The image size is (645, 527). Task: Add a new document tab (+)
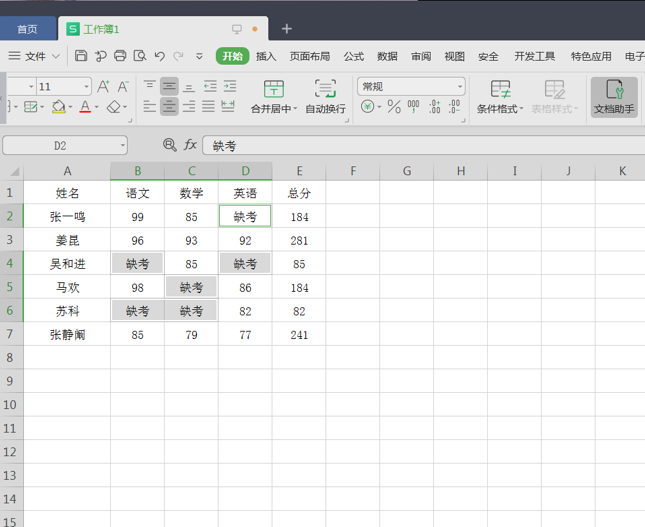click(287, 28)
